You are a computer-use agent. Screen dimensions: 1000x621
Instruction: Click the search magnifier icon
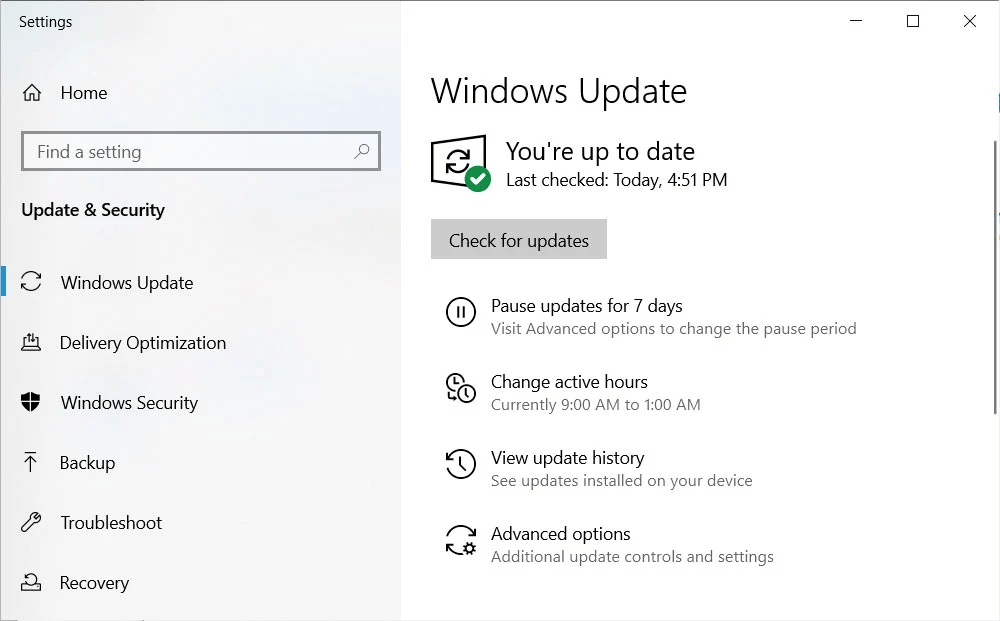(362, 151)
